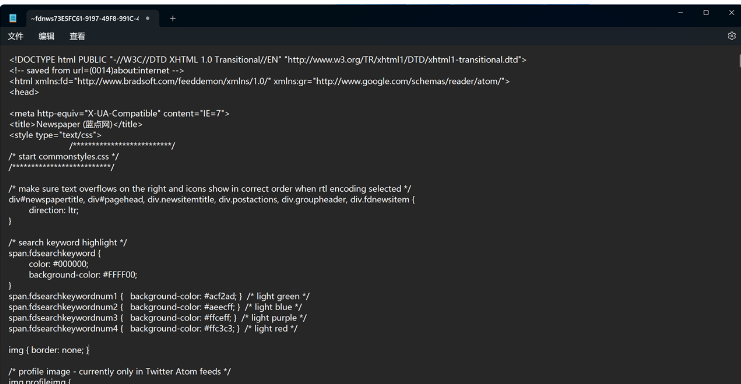Viewport: 741px width, 384px height.
Task: Open the 文件 menu
Action: coord(15,36)
